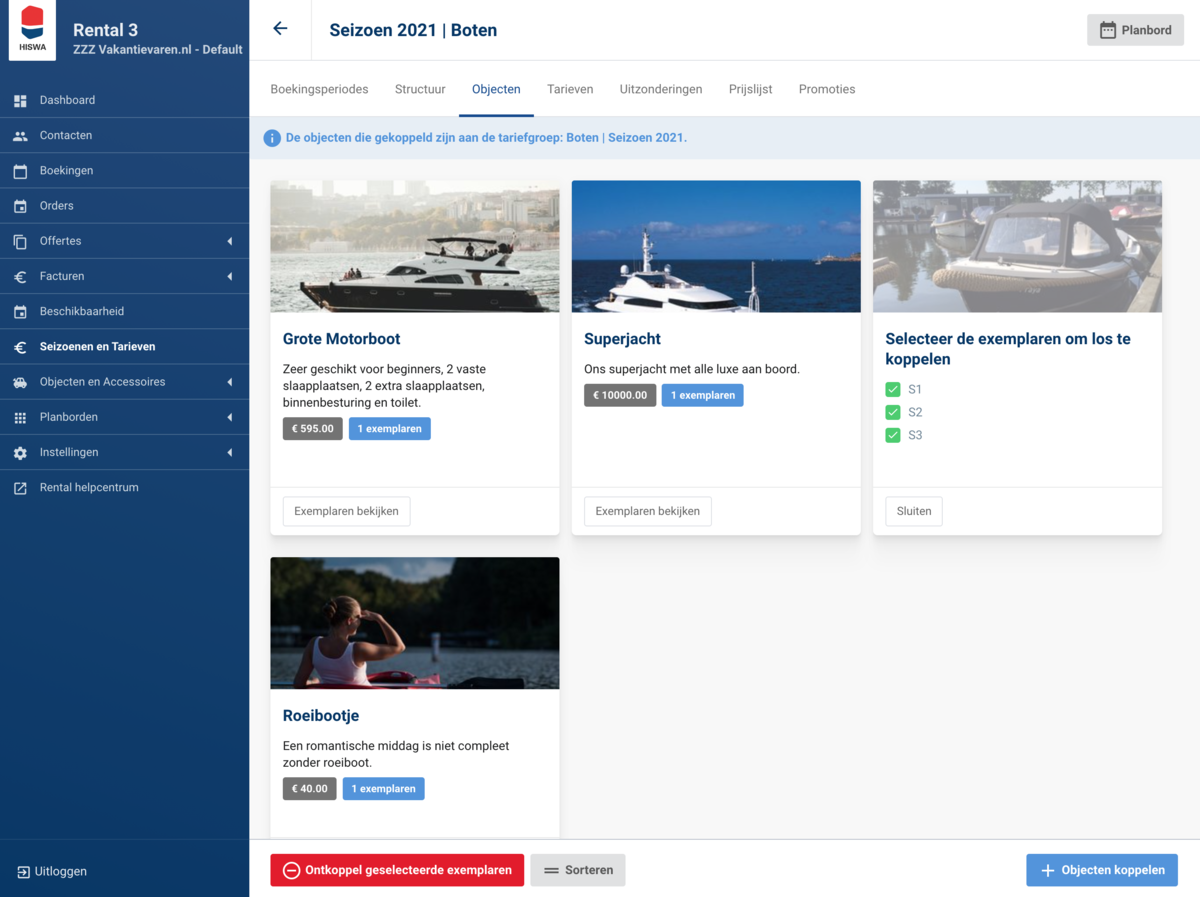Click the back arrow icon in header
The width and height of the screenshot is (1200, 897).
coord(280,29)
